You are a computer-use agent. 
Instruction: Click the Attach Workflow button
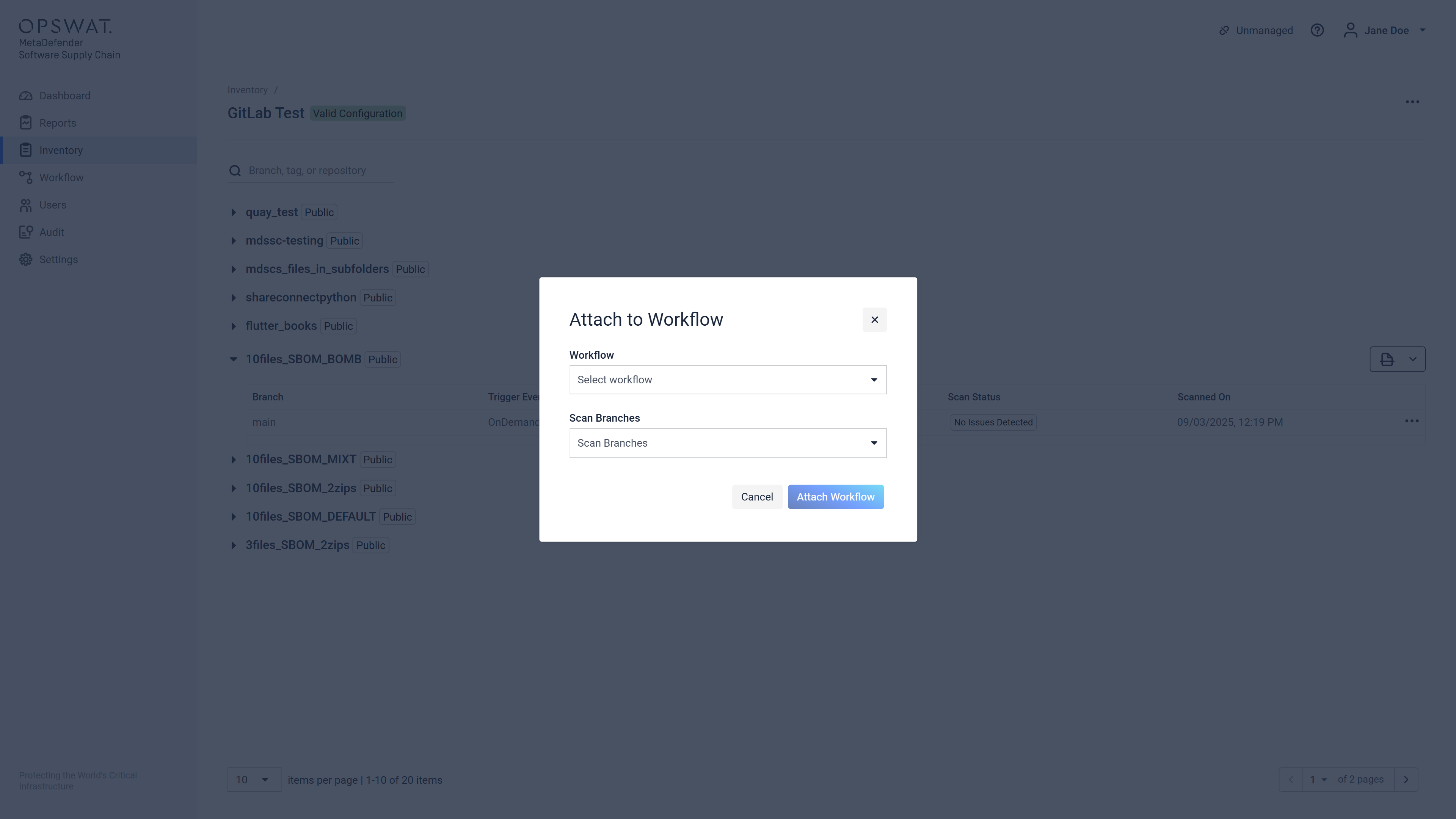coord(835,497)
